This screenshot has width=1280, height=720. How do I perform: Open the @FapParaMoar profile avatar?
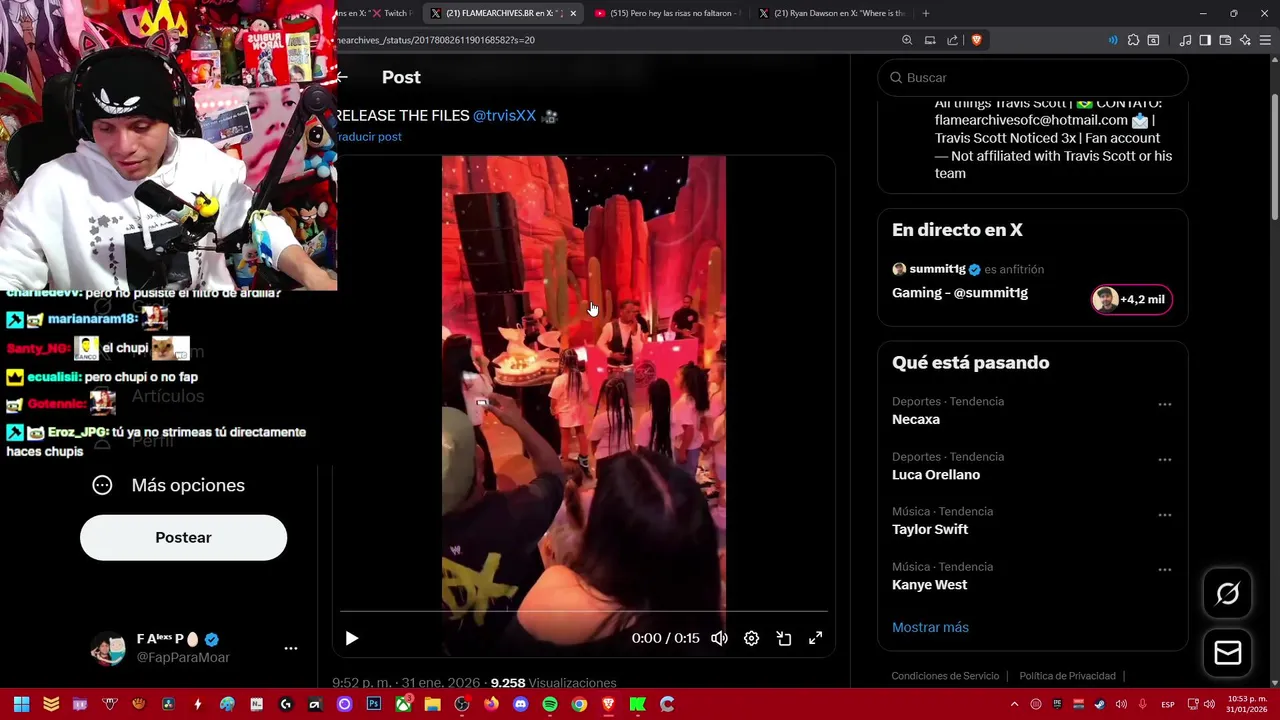pyautogui.click(x=108, y=648)
